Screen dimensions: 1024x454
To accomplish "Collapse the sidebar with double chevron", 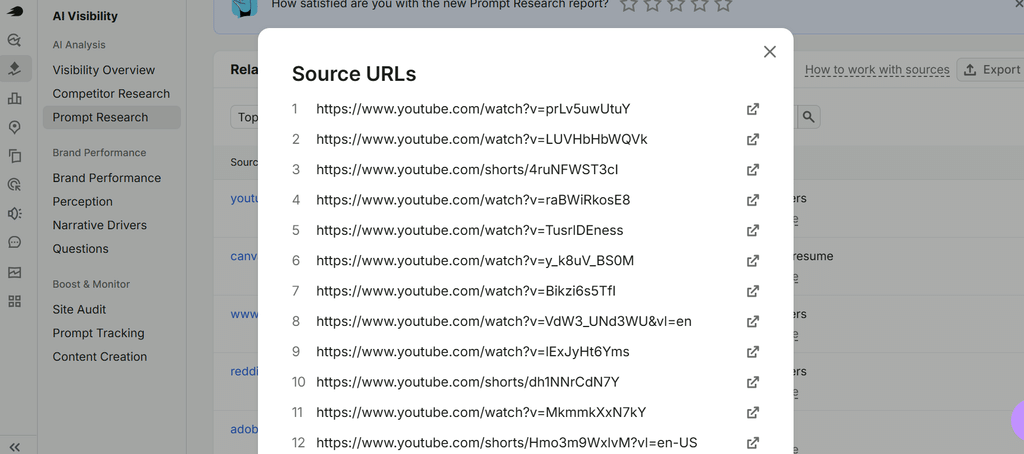I will [14, 447].
